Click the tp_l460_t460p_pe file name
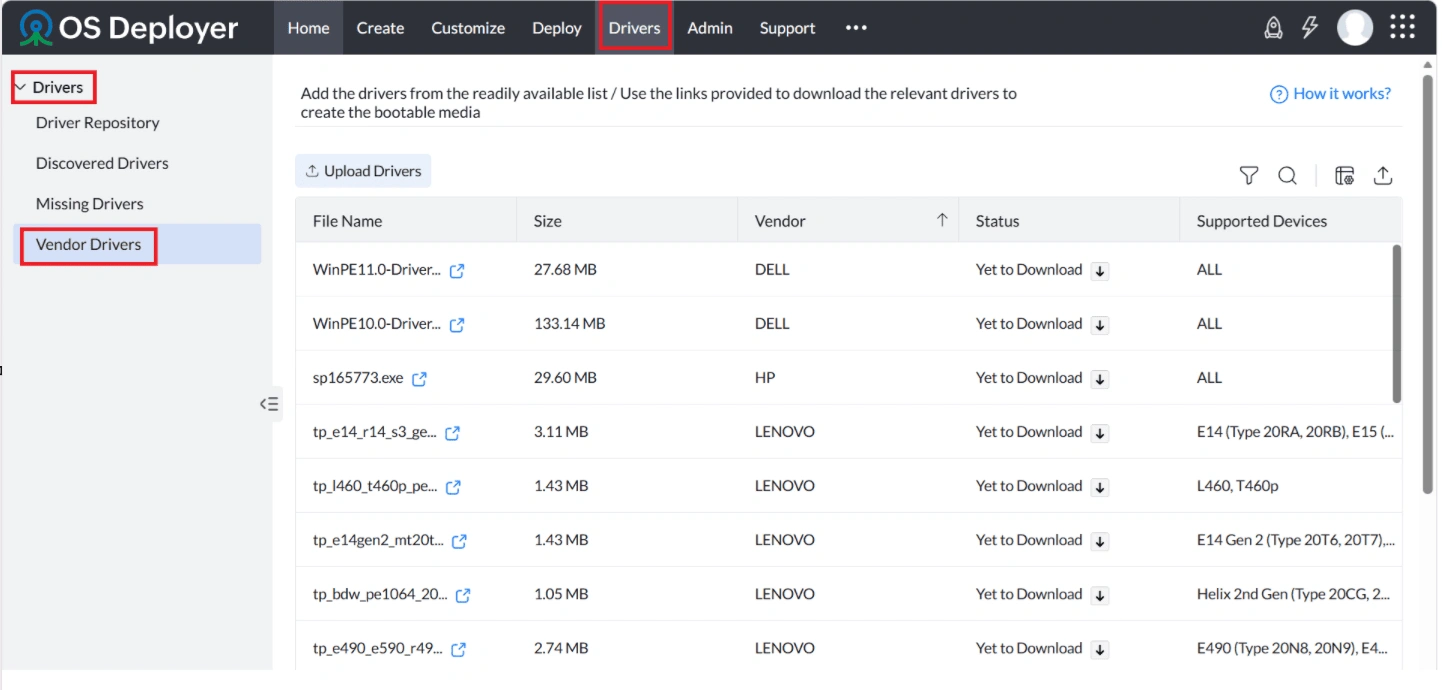This screenshot has width=1442, height=690. coord(375,486)
